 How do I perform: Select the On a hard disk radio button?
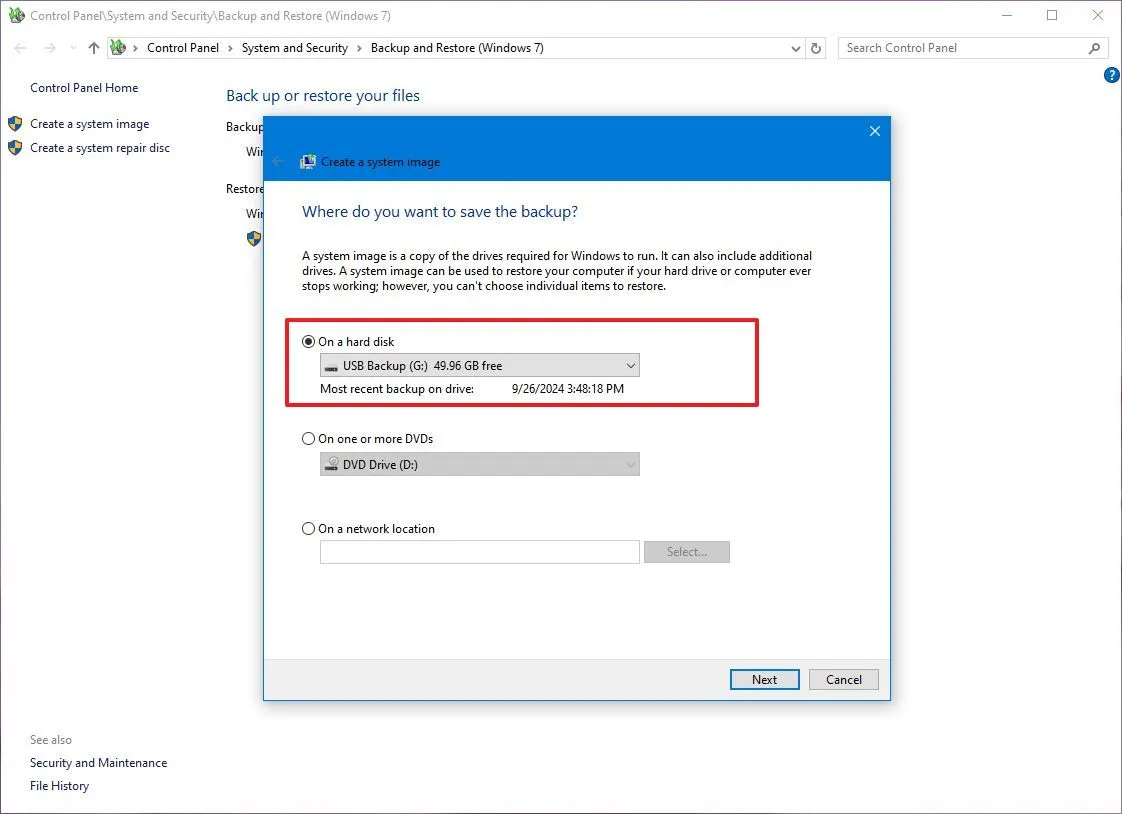pos(308,341)
